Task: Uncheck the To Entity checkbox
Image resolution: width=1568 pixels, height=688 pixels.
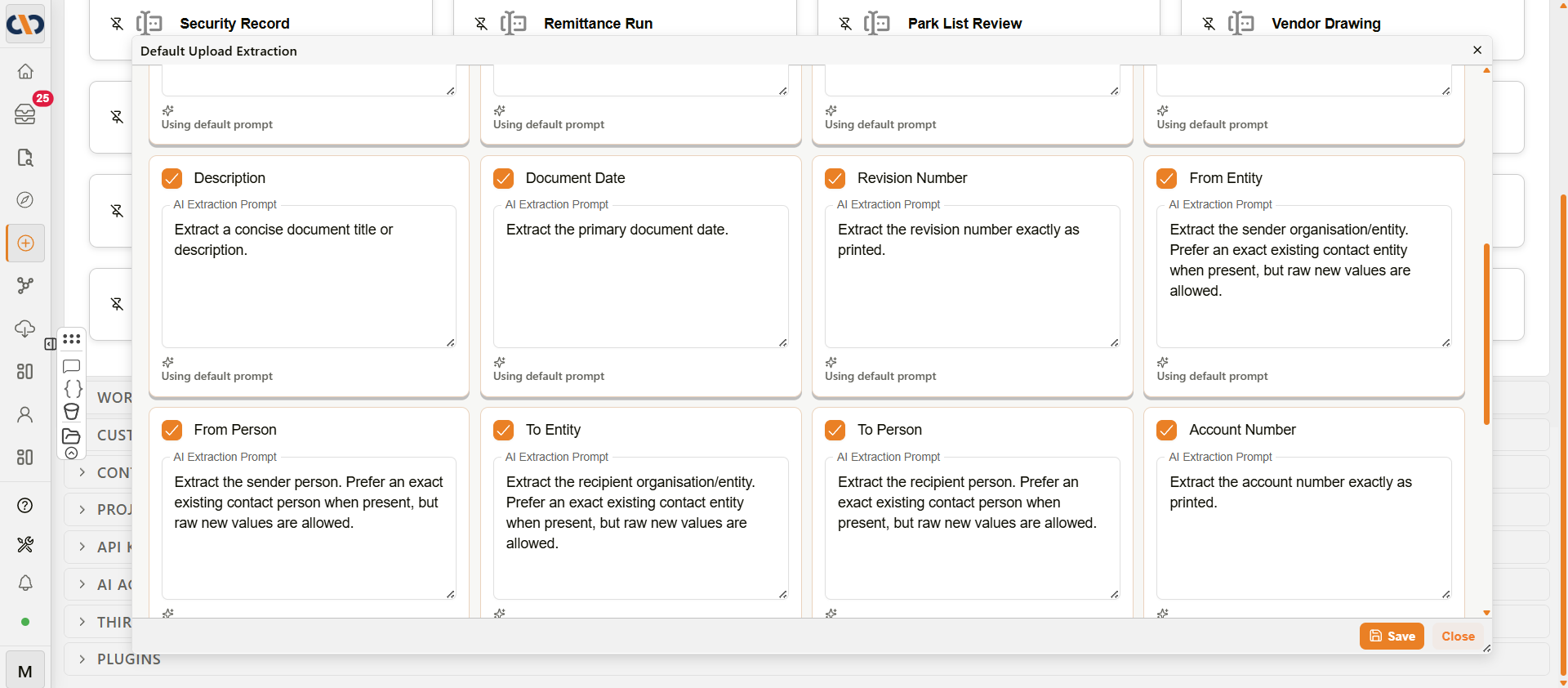Action: [x=504, y=430]
